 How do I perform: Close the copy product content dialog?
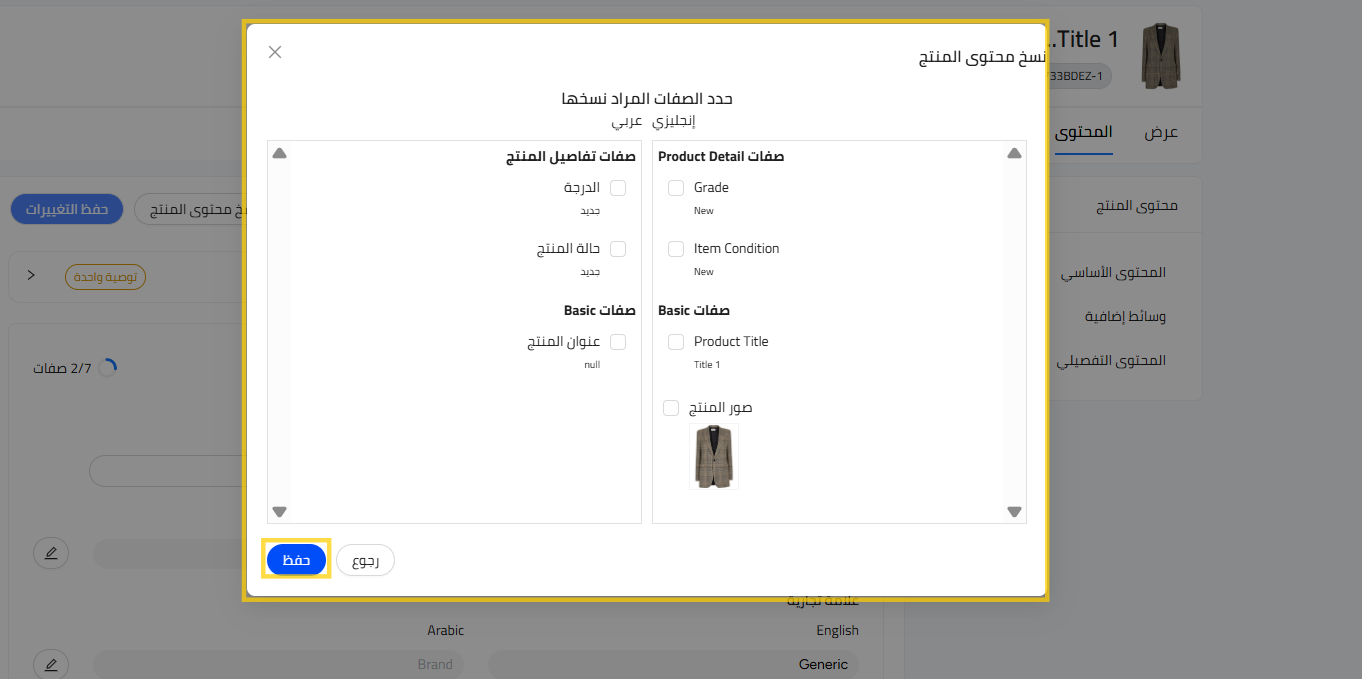275,52
